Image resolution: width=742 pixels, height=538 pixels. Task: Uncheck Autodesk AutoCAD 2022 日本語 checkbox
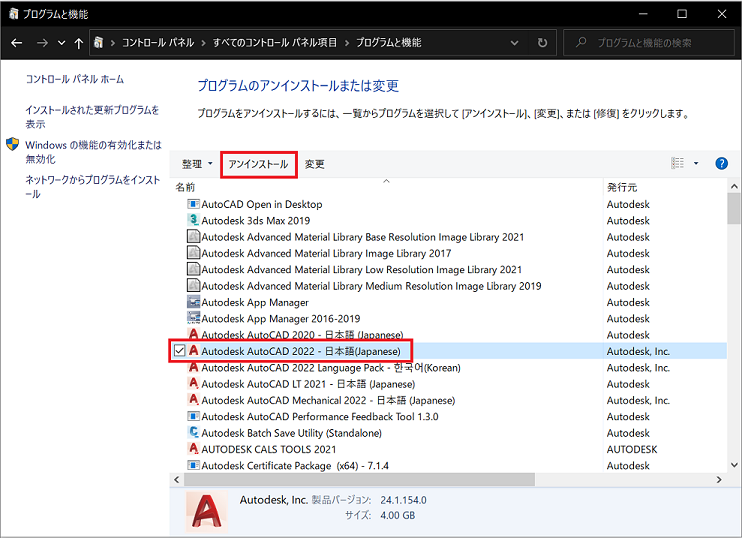[179, 351]
